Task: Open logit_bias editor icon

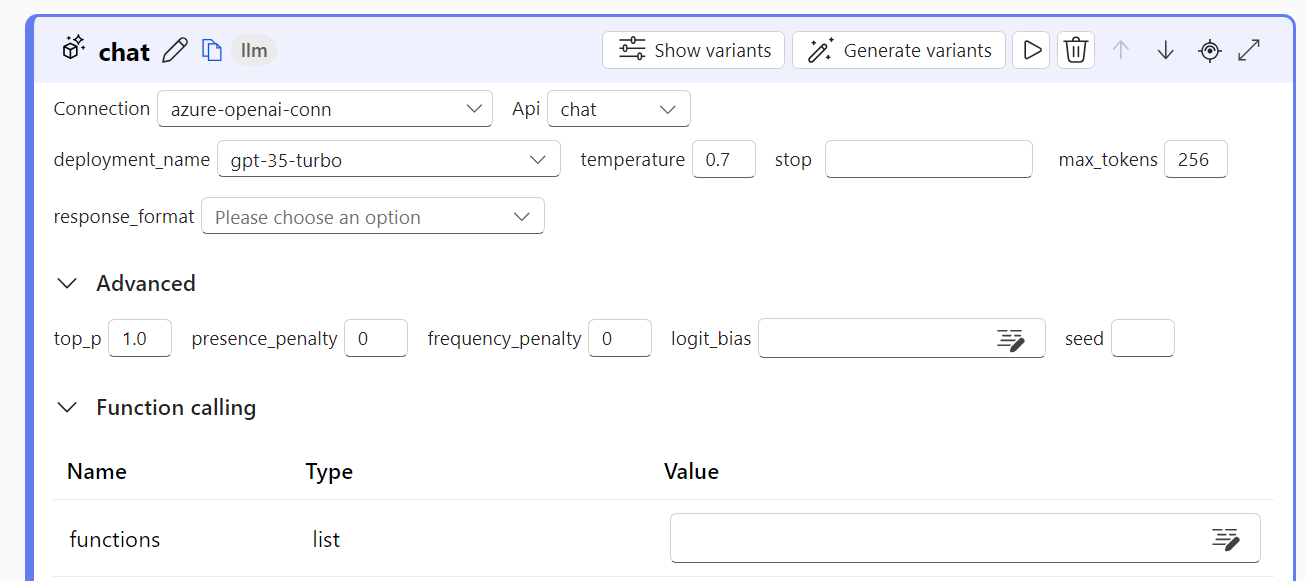Action: (1011, 339)
